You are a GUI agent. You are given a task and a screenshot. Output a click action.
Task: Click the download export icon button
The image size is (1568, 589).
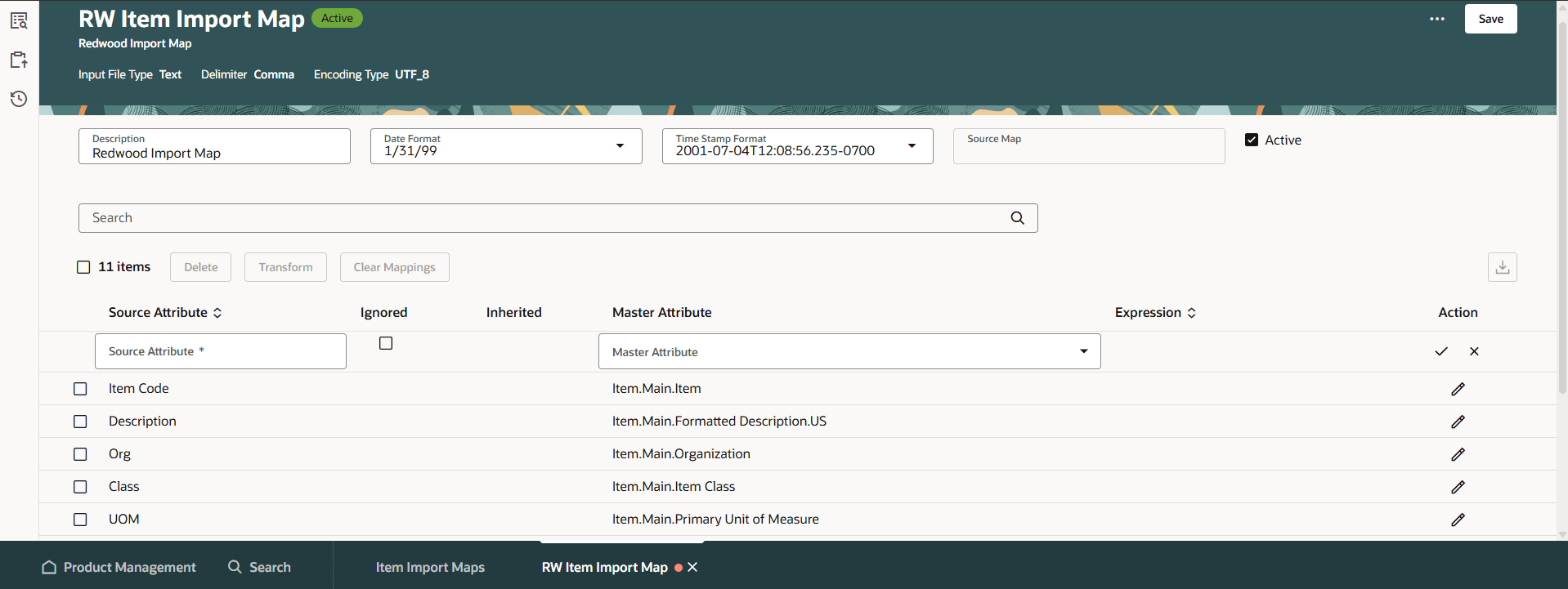click(x=1503, y=267)
